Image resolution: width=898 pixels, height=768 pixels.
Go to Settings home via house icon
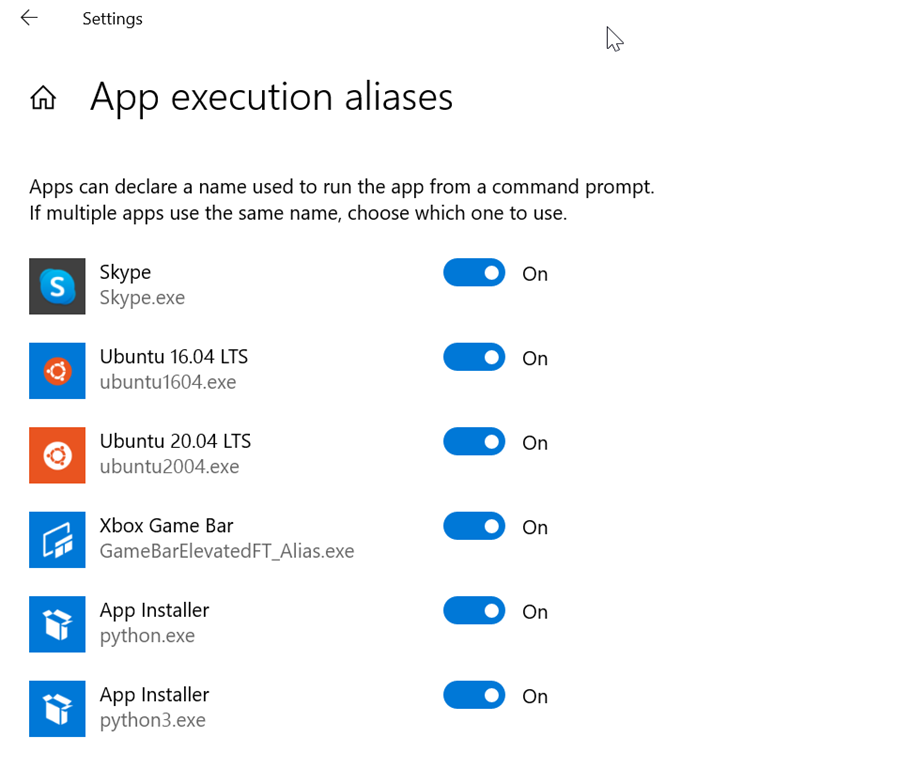(x=43, y=98)
